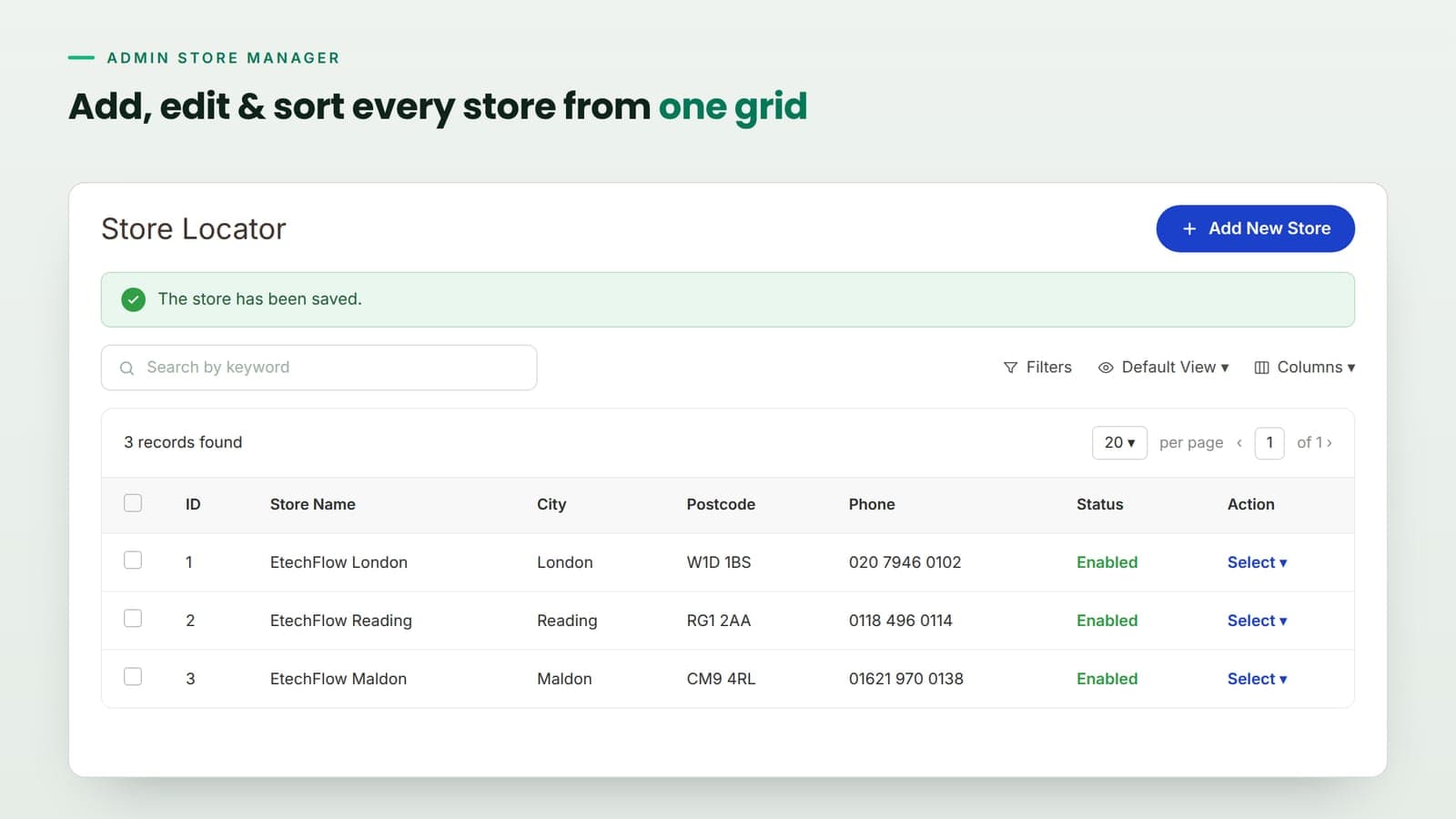
Task: Sort by the Status column header
Action: (x=1099, y=504)
